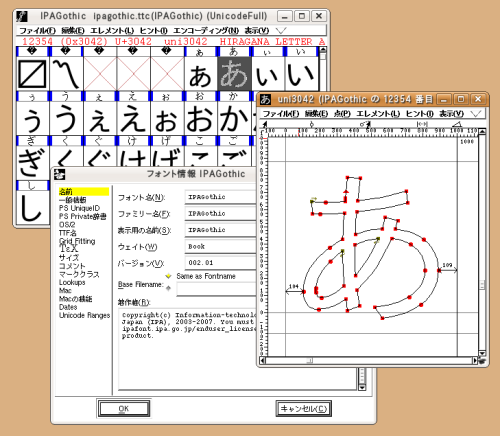Open ヒント(I) menu in uni3042 glyph window
This screenshot has height=436, width=500.
(x=419, y=114)
